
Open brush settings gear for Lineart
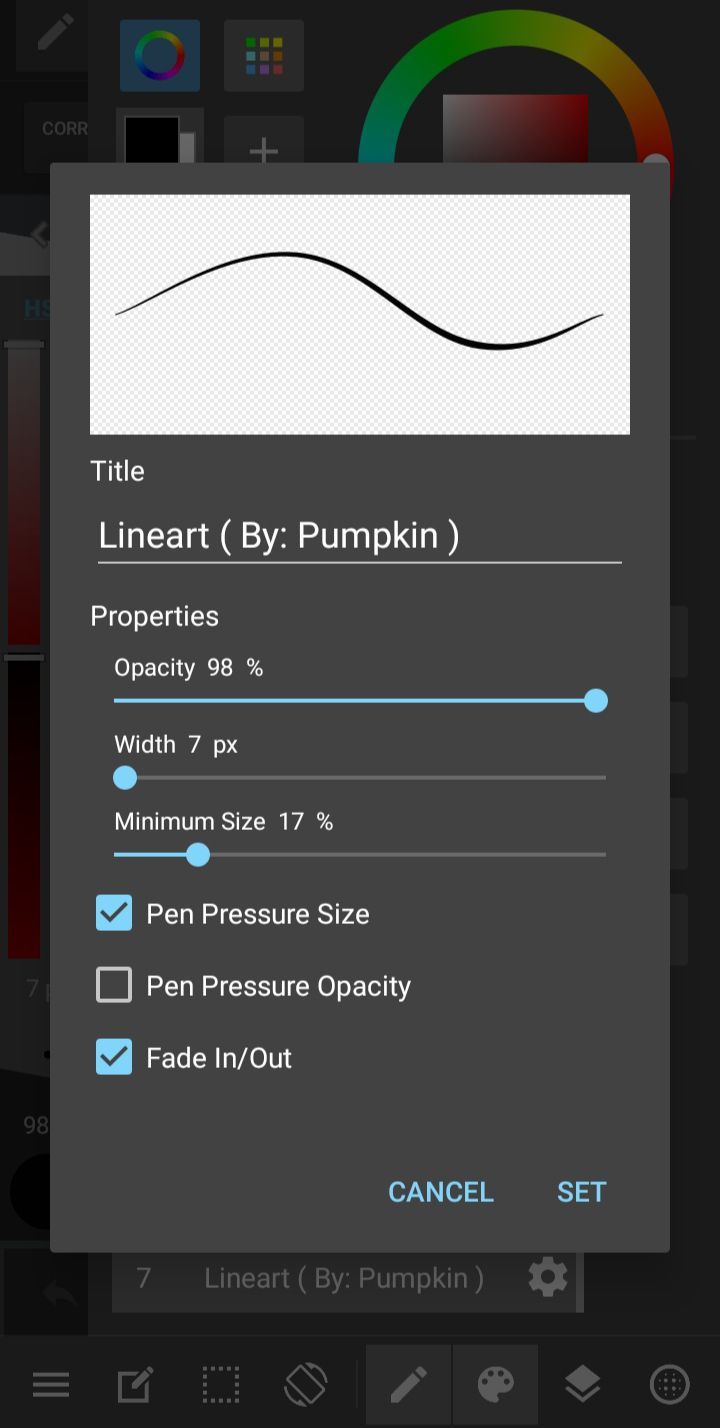(x=548, y=1278)
